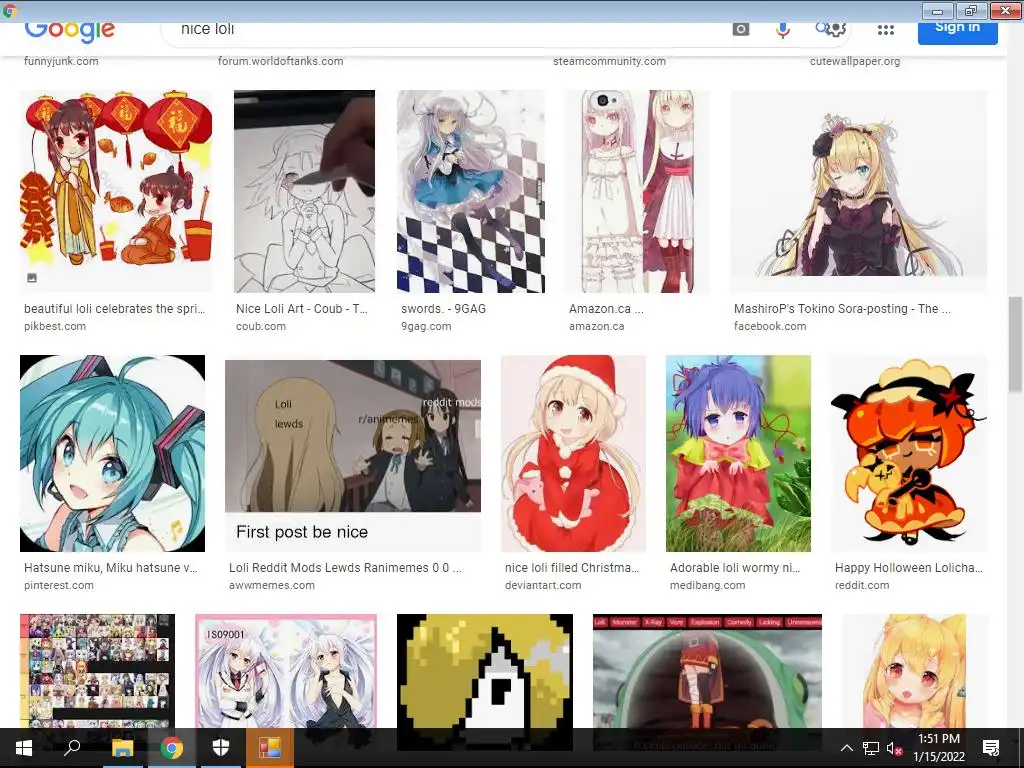The width and height of the screenshot is (1024, 768).
Task: Open the cutewallpaper.org source link
Action: pyautogui.click(x=855, y=61)
